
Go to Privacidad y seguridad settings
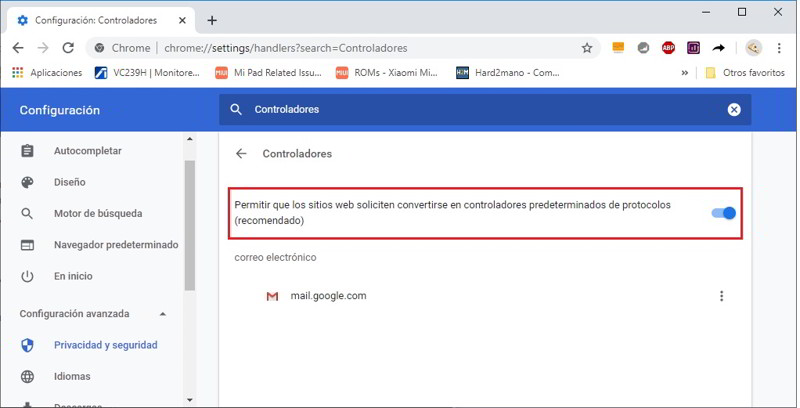[x=105, y=345]
